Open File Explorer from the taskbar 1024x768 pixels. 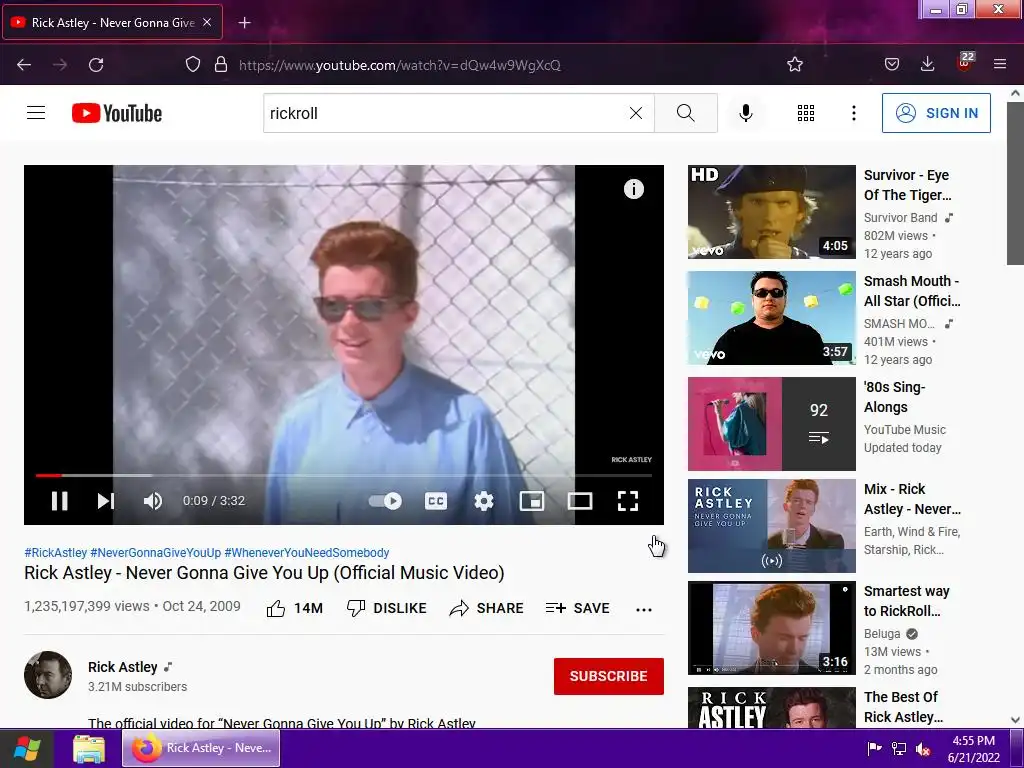click(89, 748)
